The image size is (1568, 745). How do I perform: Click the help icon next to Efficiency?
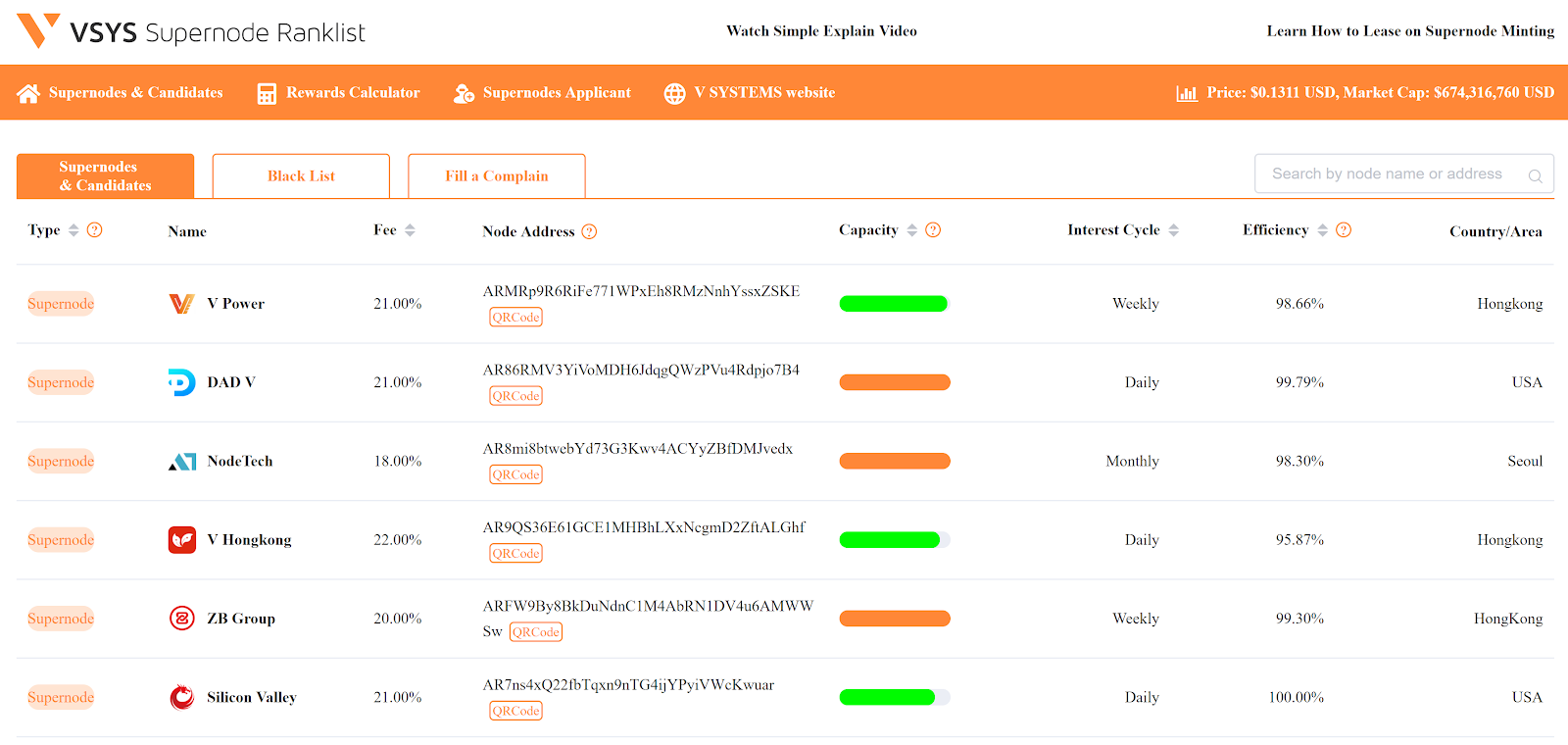click(x=1344, y=229)
